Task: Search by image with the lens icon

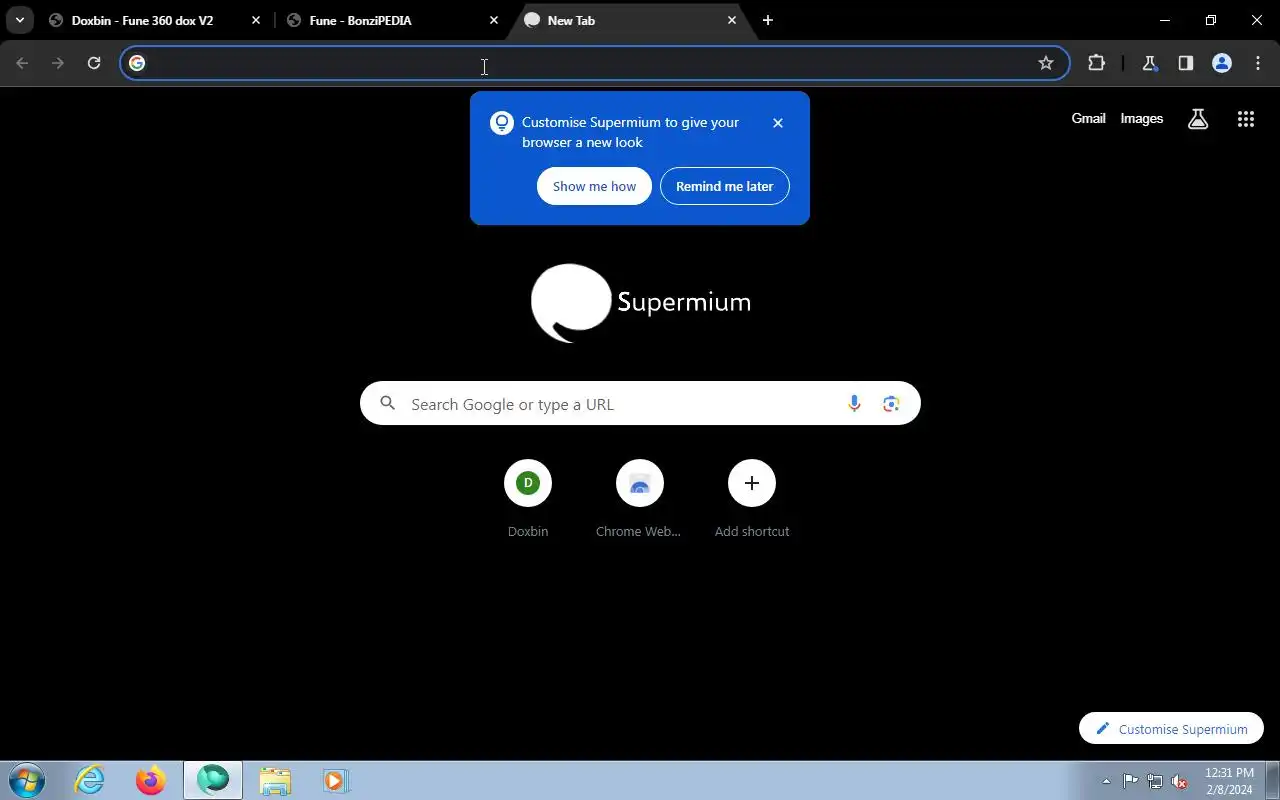Action: click(x=891, y=404)
